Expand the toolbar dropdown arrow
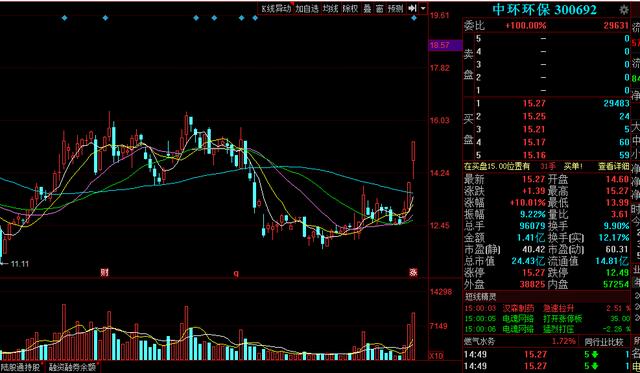The height and width of the screenshot is (373, 640). (x=423, y=8)
